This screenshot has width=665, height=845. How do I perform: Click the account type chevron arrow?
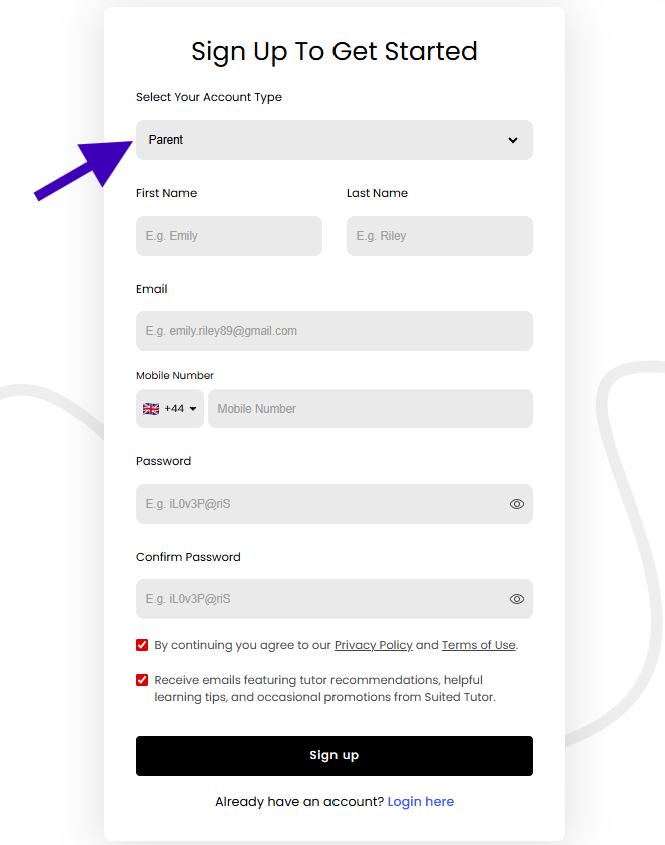pyautogui.click(x=513, y=140)
